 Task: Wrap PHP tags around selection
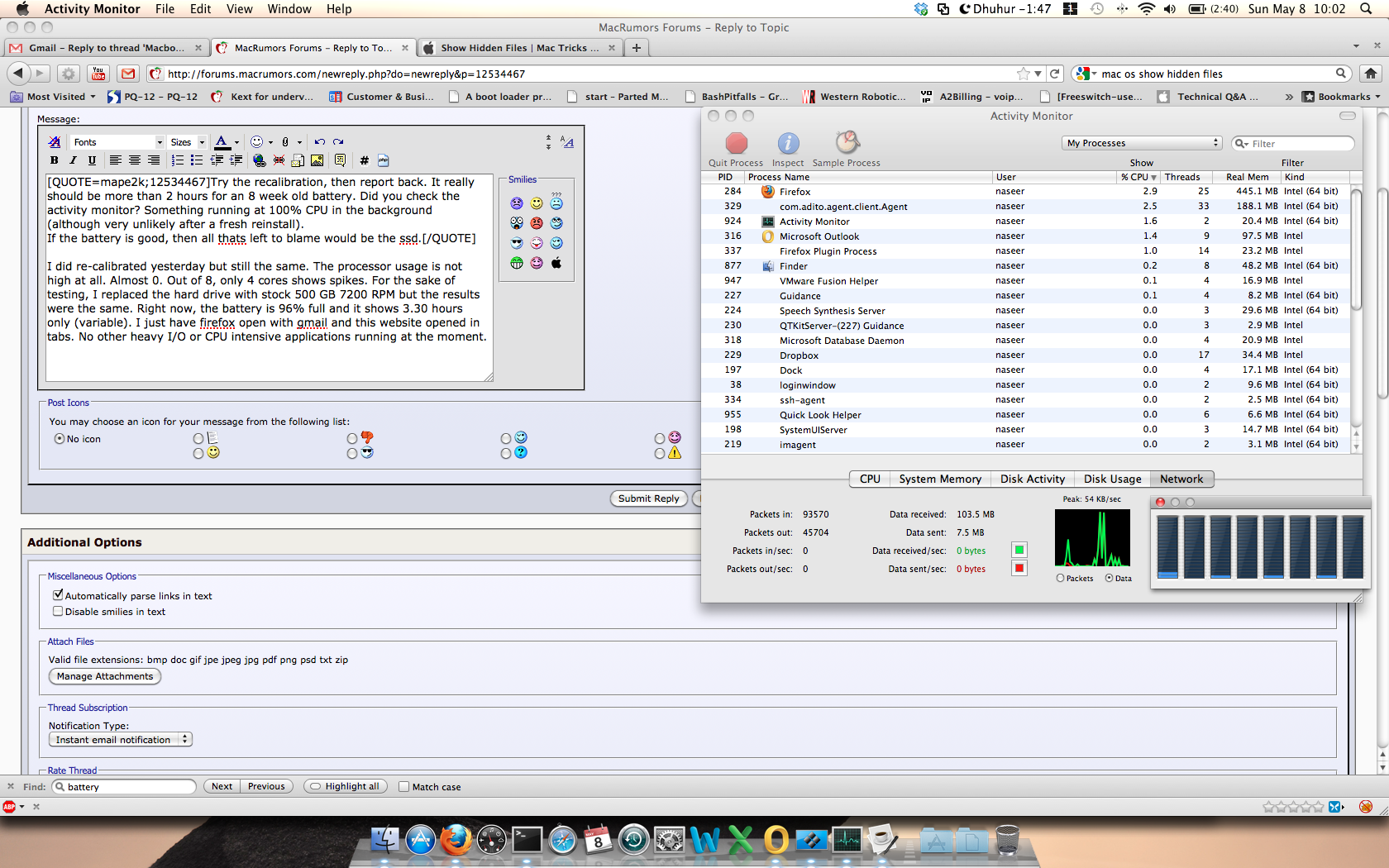coord(383,160)
